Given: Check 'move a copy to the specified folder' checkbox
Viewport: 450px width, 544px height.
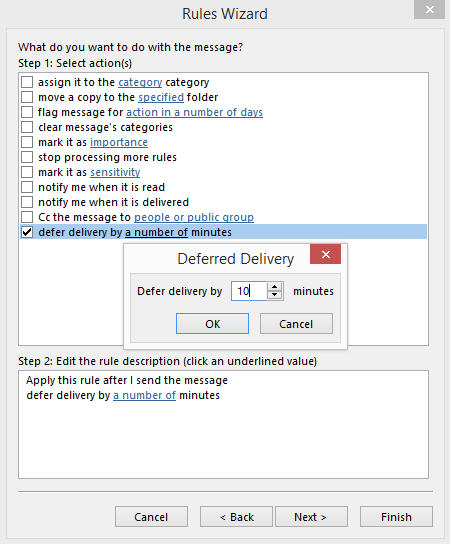Looking at the screenshot, I should click(x=27, y=97).
